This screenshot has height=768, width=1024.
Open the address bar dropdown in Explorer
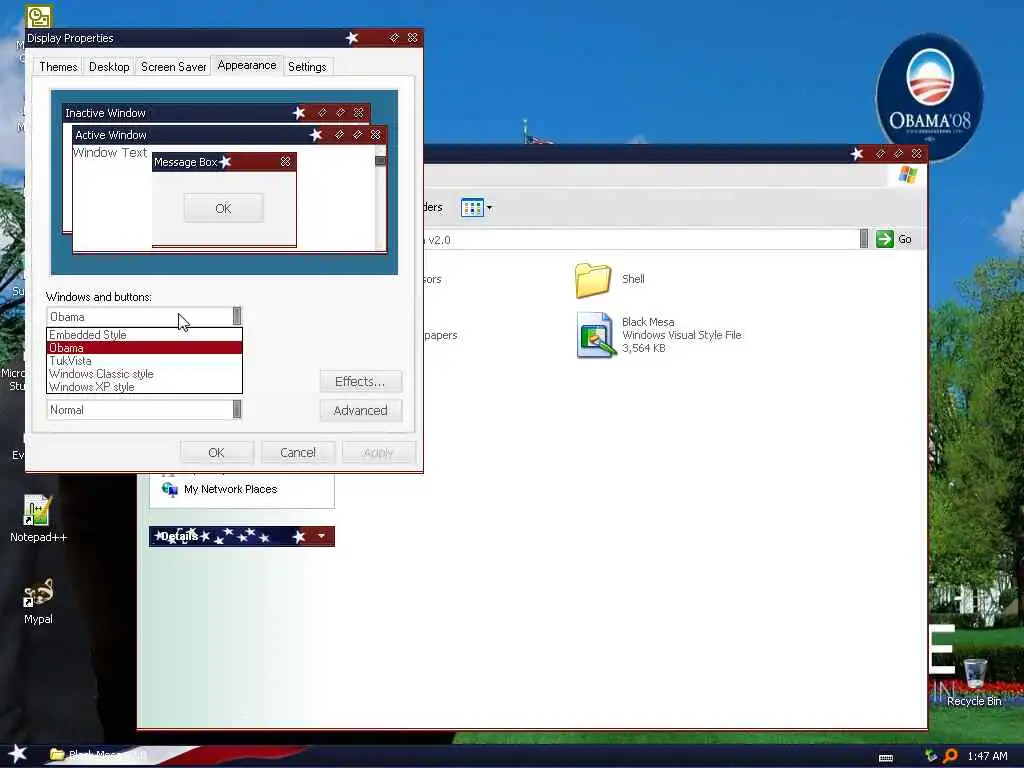pyautogui.click(x=863, y=239)
